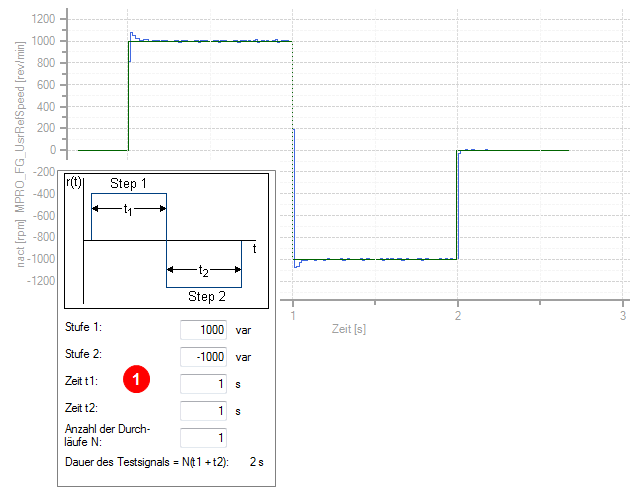Click the Dauer des Testsignals result 2 s
The width and height of the screenshot is (641, 496).
point(255,461)
